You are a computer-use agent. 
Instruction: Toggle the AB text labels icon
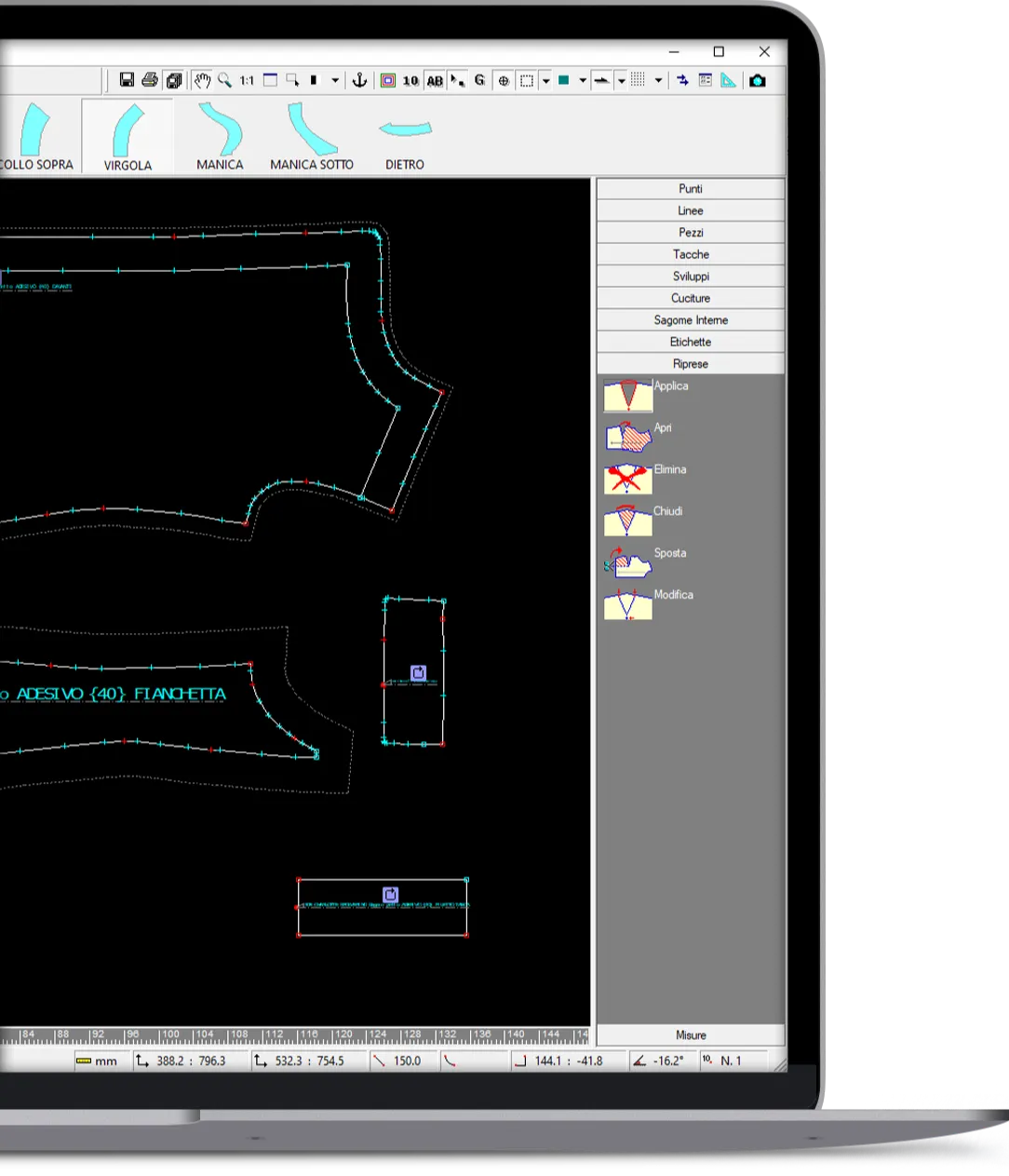(x=435, y=81)
